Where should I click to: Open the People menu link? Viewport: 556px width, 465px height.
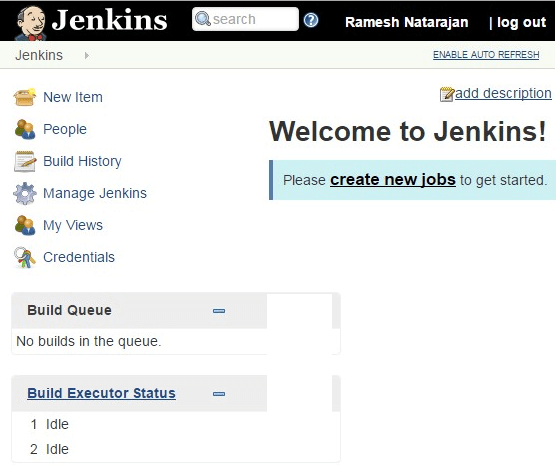[65, 129]
